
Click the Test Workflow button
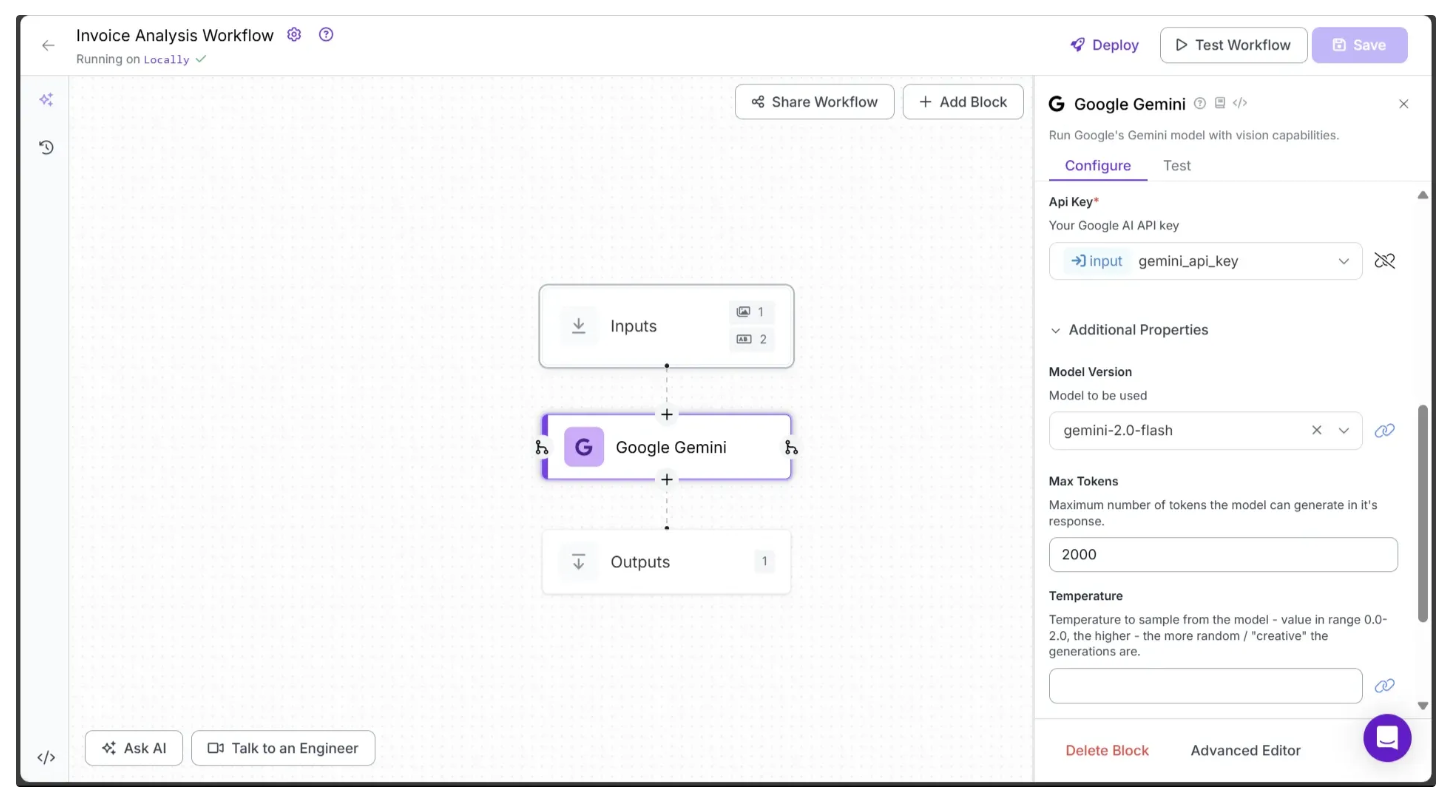pyautogui.click(x=1234, y=45)
